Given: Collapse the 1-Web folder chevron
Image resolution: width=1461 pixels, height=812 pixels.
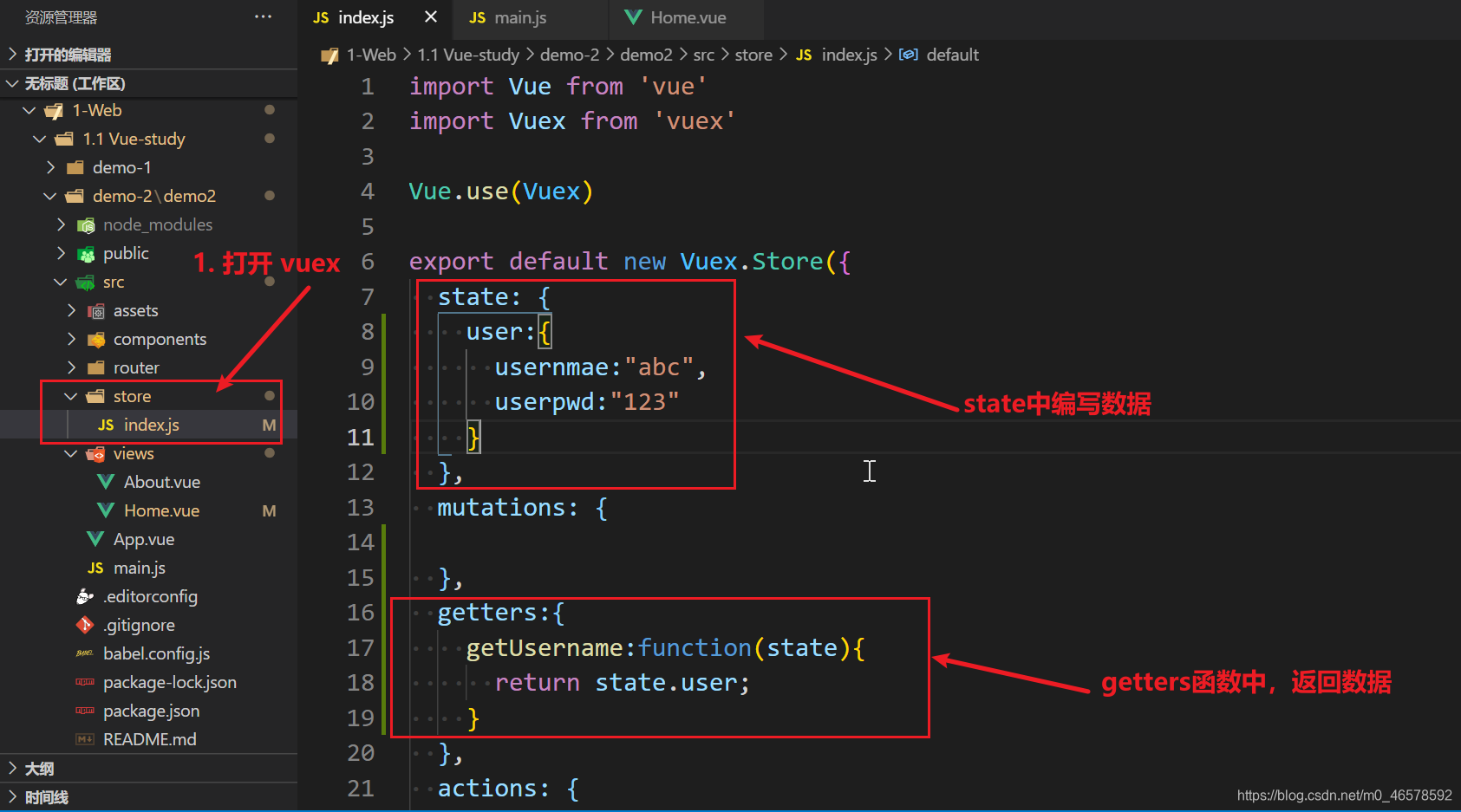Looking at the screenshot, I should coord(29,110).
